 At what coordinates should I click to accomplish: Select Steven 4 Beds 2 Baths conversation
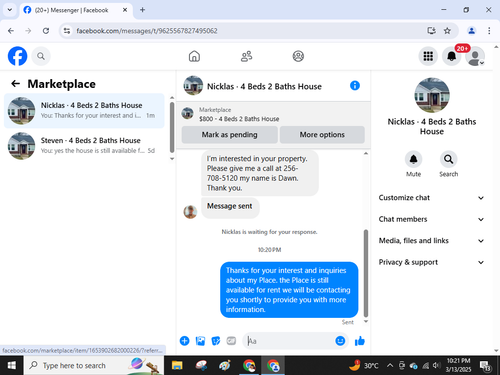tap(84, 146)
